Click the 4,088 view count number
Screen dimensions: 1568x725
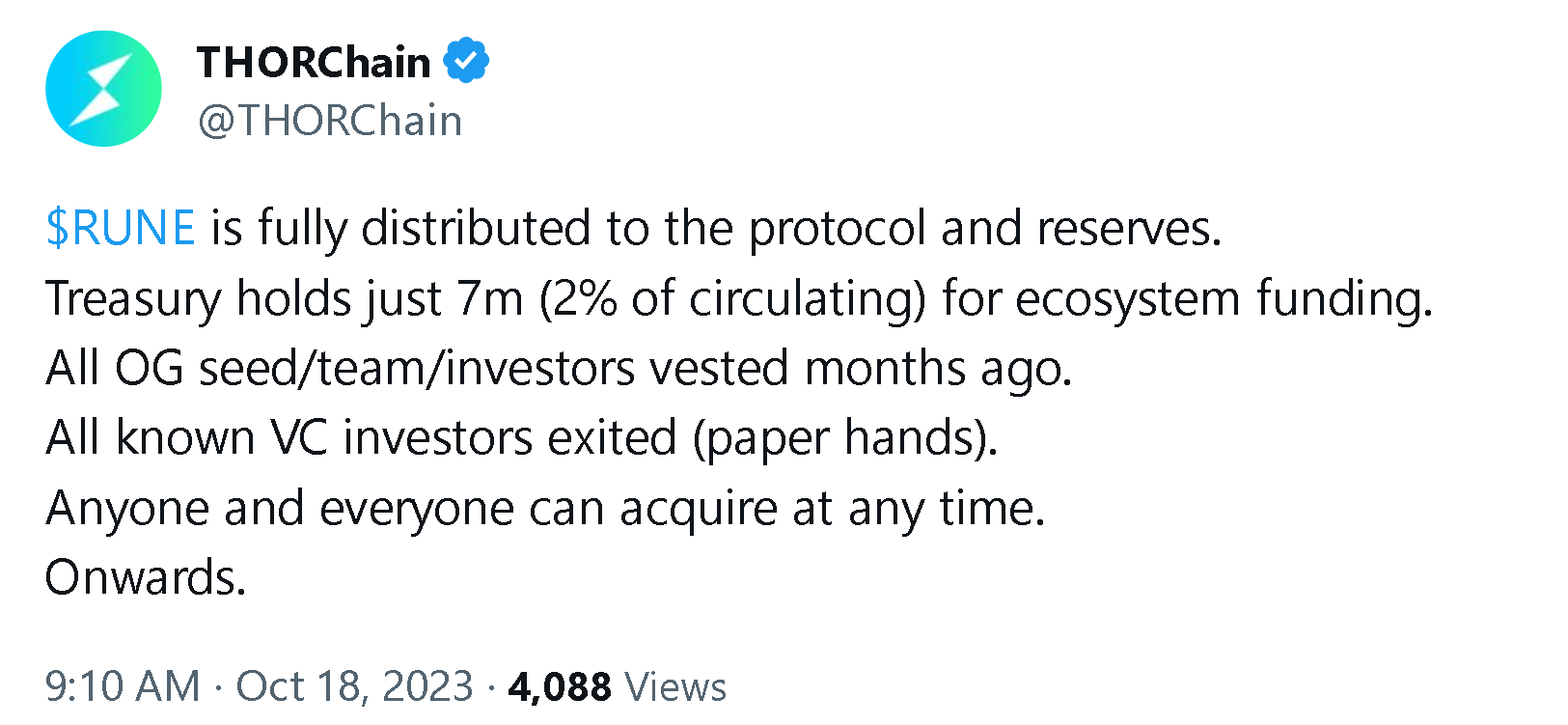560,686
